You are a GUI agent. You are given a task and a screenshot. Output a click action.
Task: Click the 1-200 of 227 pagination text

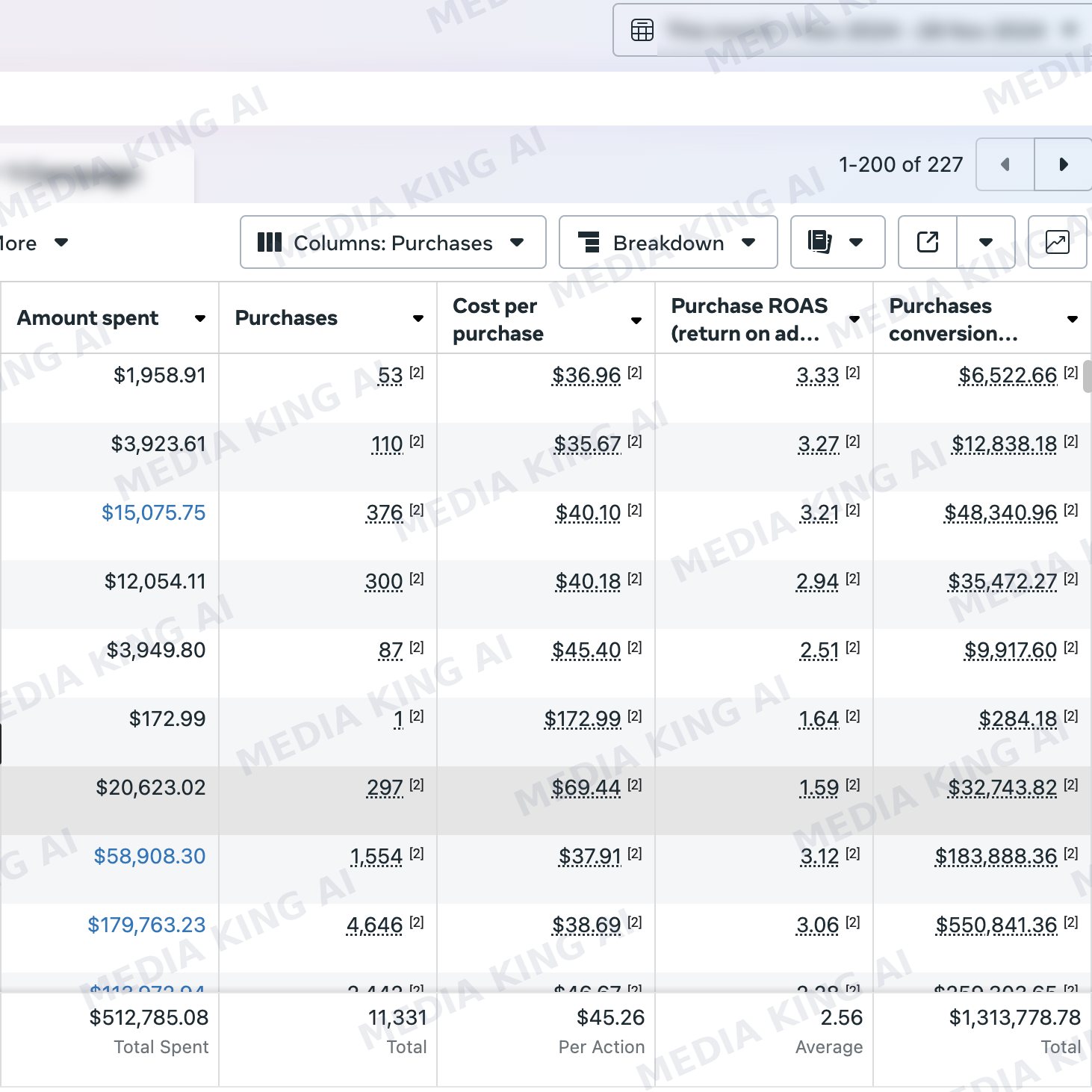coord(901,164)
